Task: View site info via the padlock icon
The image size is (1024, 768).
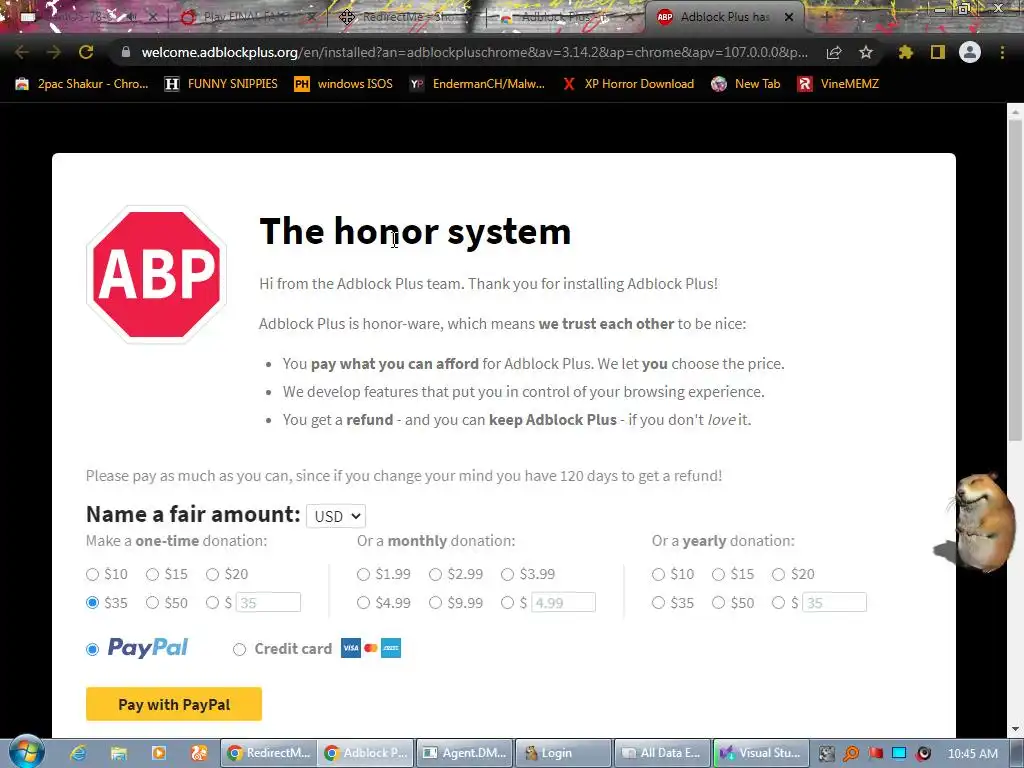Action: point(125,52)
